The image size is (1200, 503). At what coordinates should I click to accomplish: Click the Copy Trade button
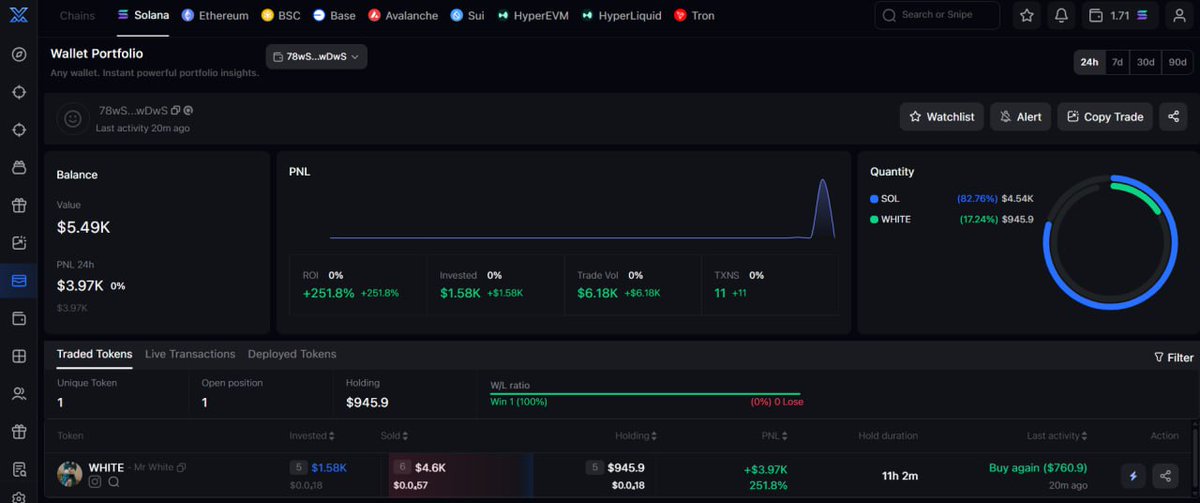pyautogui.click(x=1105, y=117)
